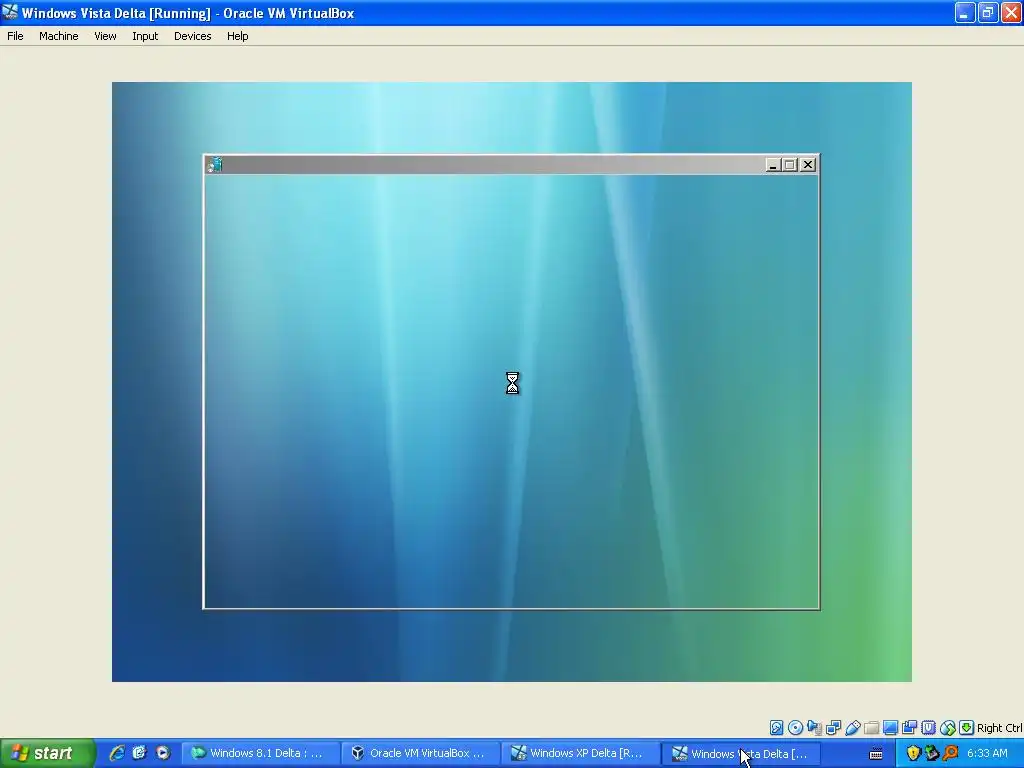Click the USB devices status icon

852,728
